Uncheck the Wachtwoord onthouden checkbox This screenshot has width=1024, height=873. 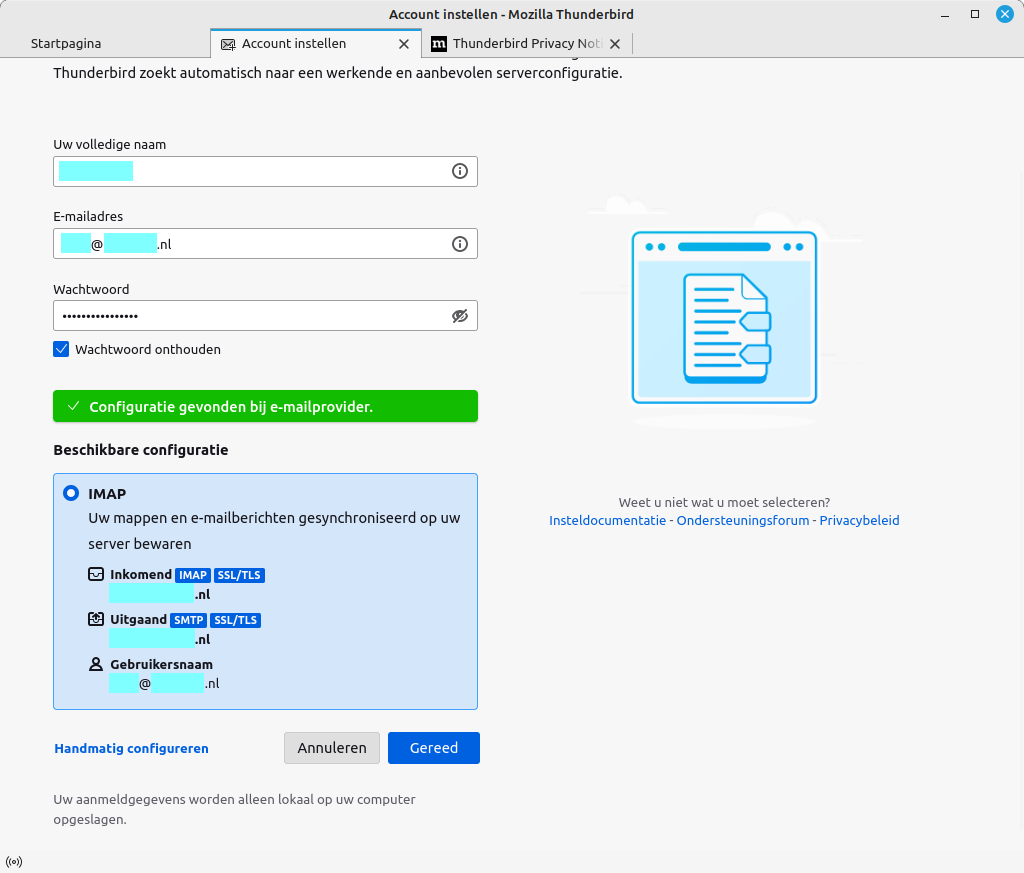coord(61,349)
